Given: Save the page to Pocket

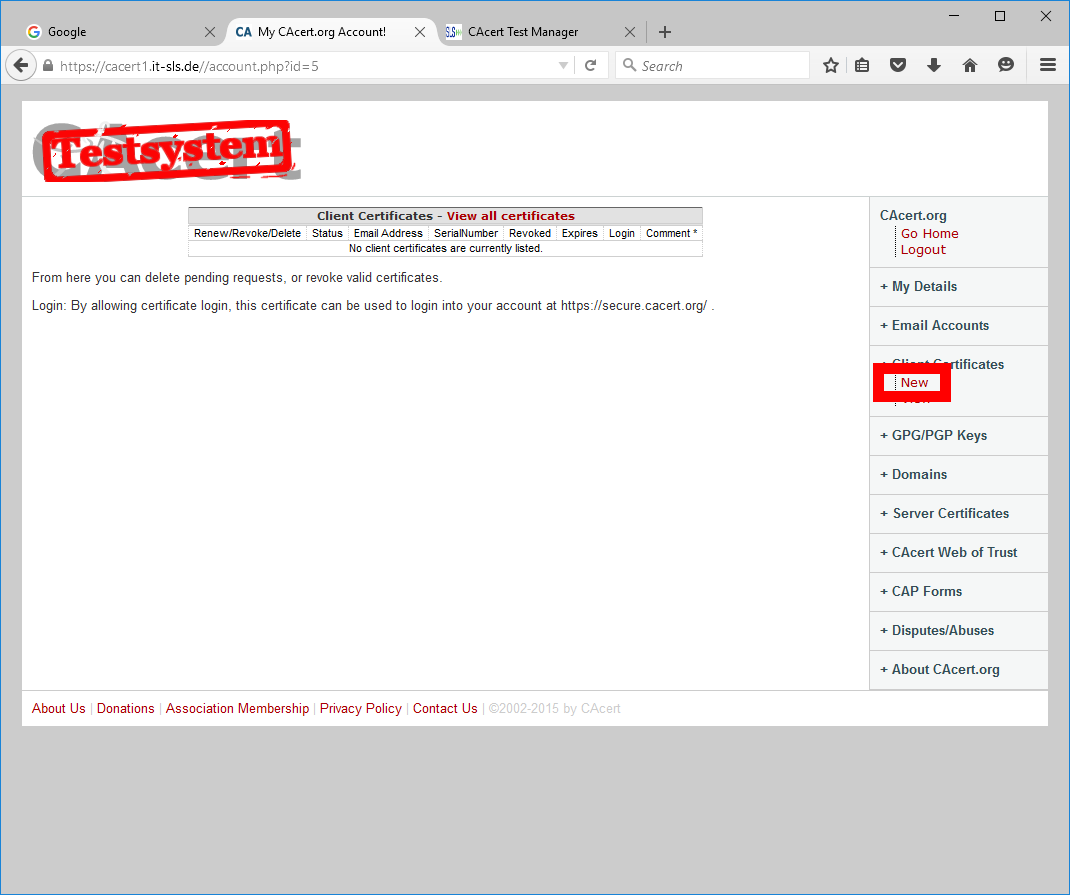Looking at the screenshot, I should [898, 66].
